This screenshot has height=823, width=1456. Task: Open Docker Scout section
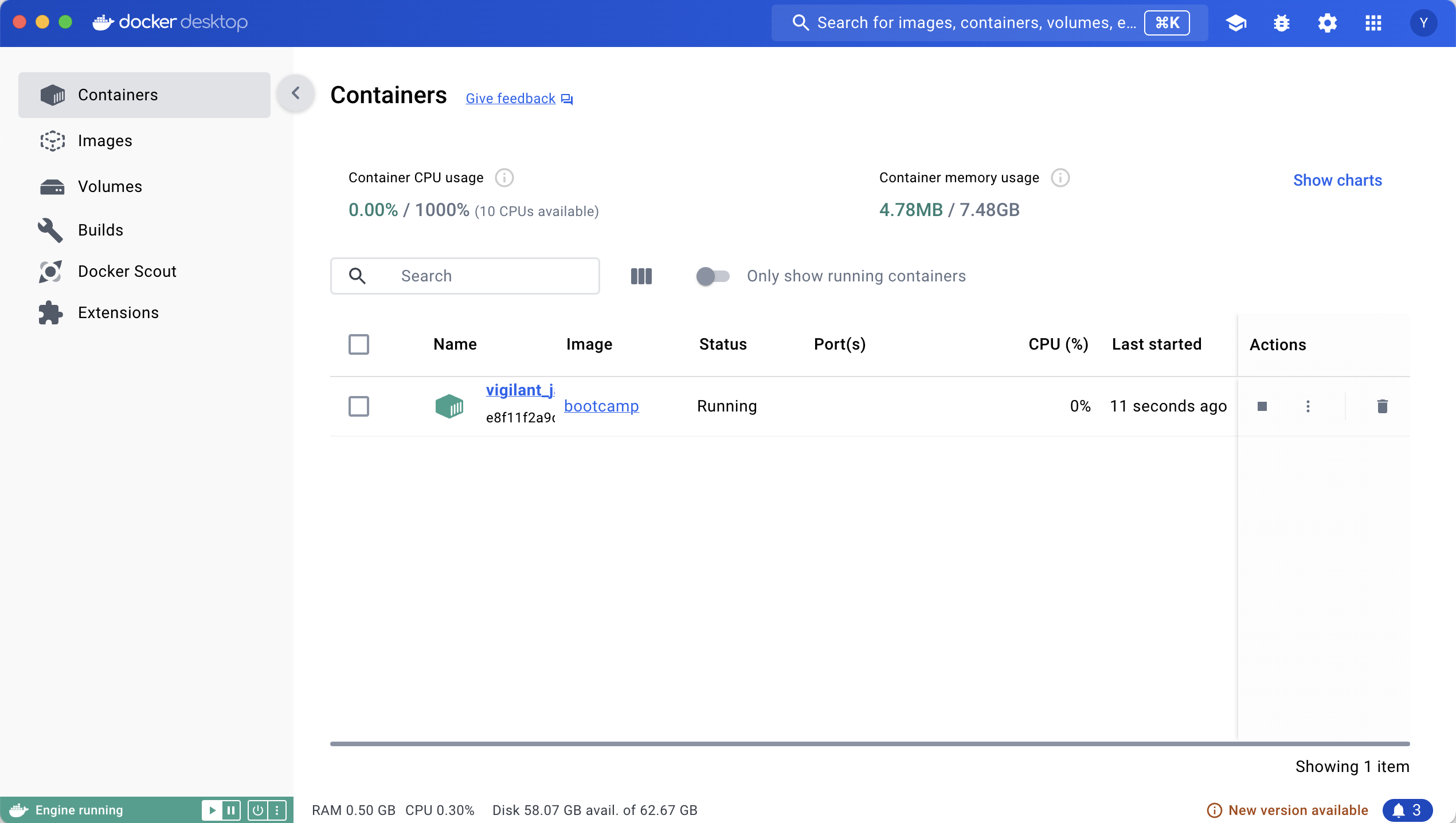[127, 272]
